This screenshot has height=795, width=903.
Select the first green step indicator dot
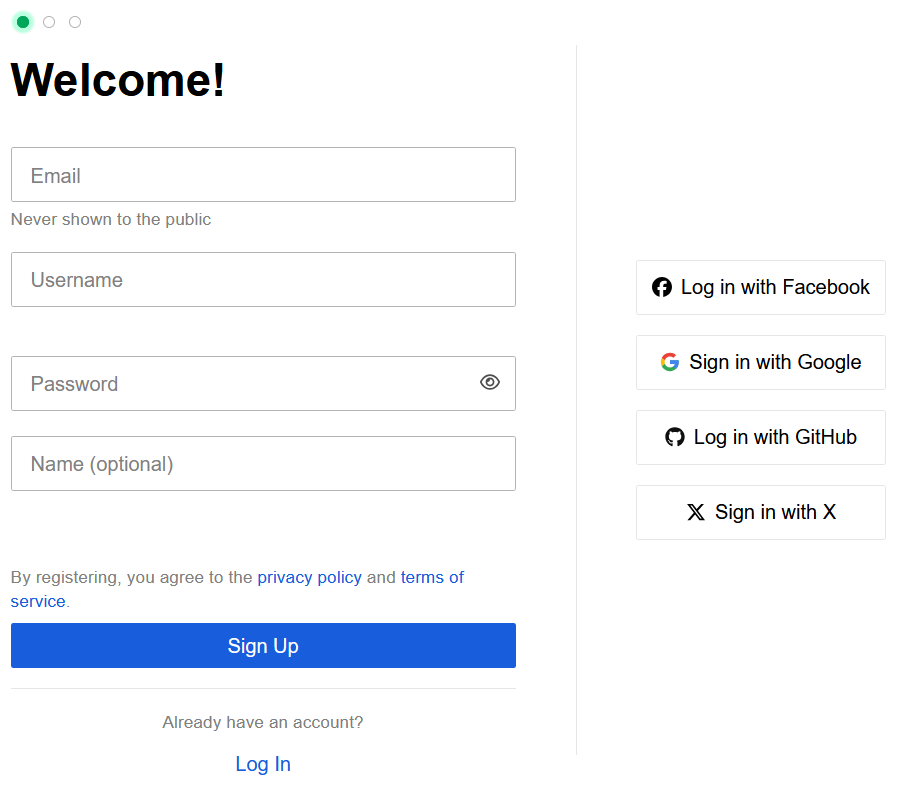tap(23, 22)
